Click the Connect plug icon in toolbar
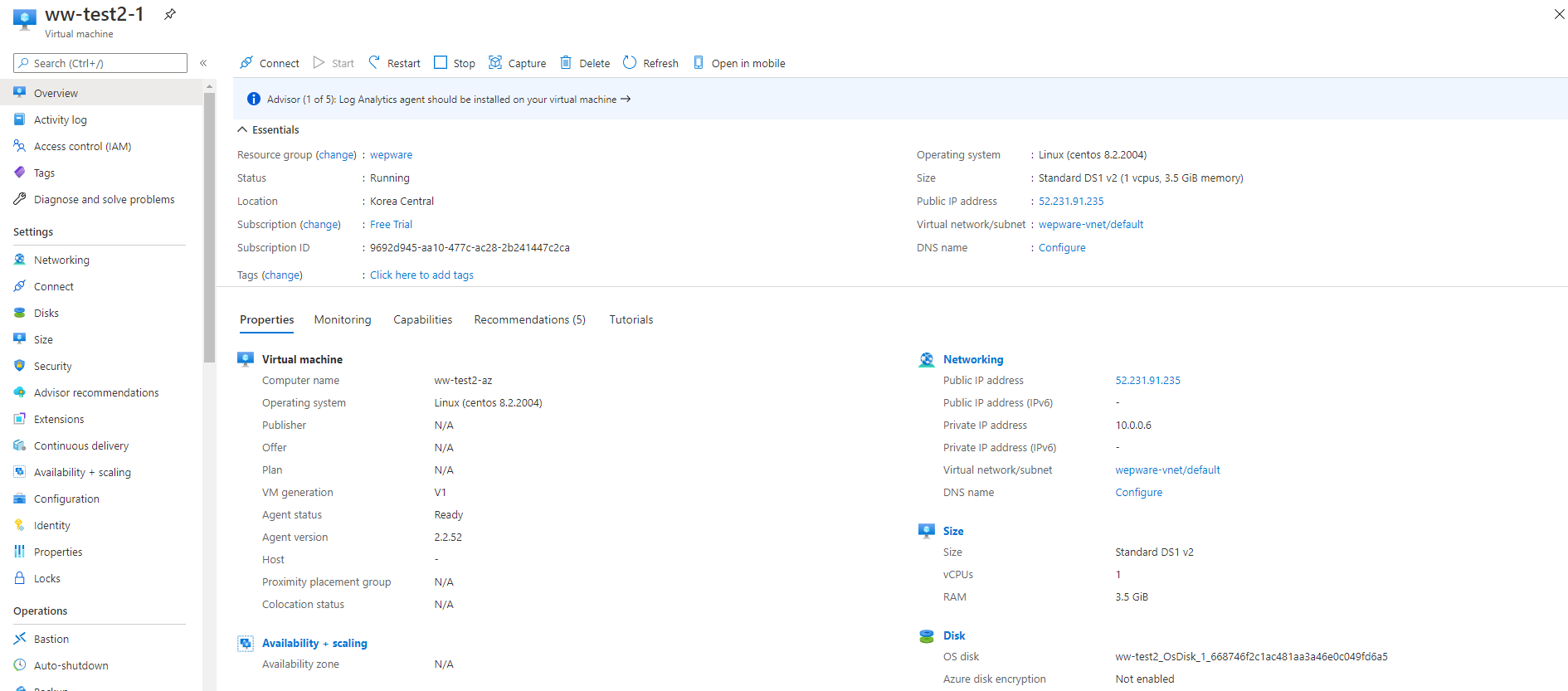This screenshot has width=1568, height=691. point(246,62)
